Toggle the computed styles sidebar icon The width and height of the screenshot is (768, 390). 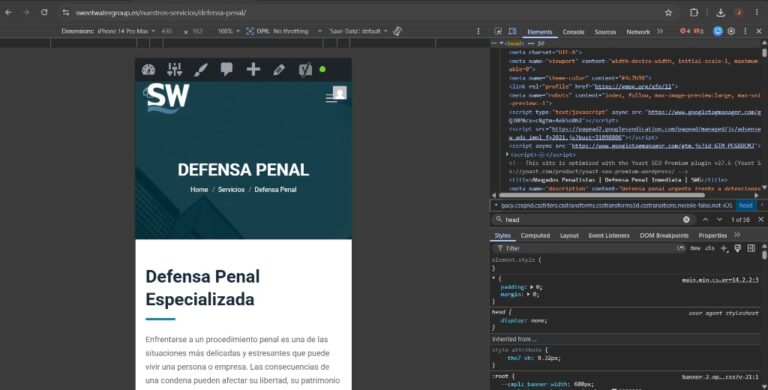coord(751,248)
